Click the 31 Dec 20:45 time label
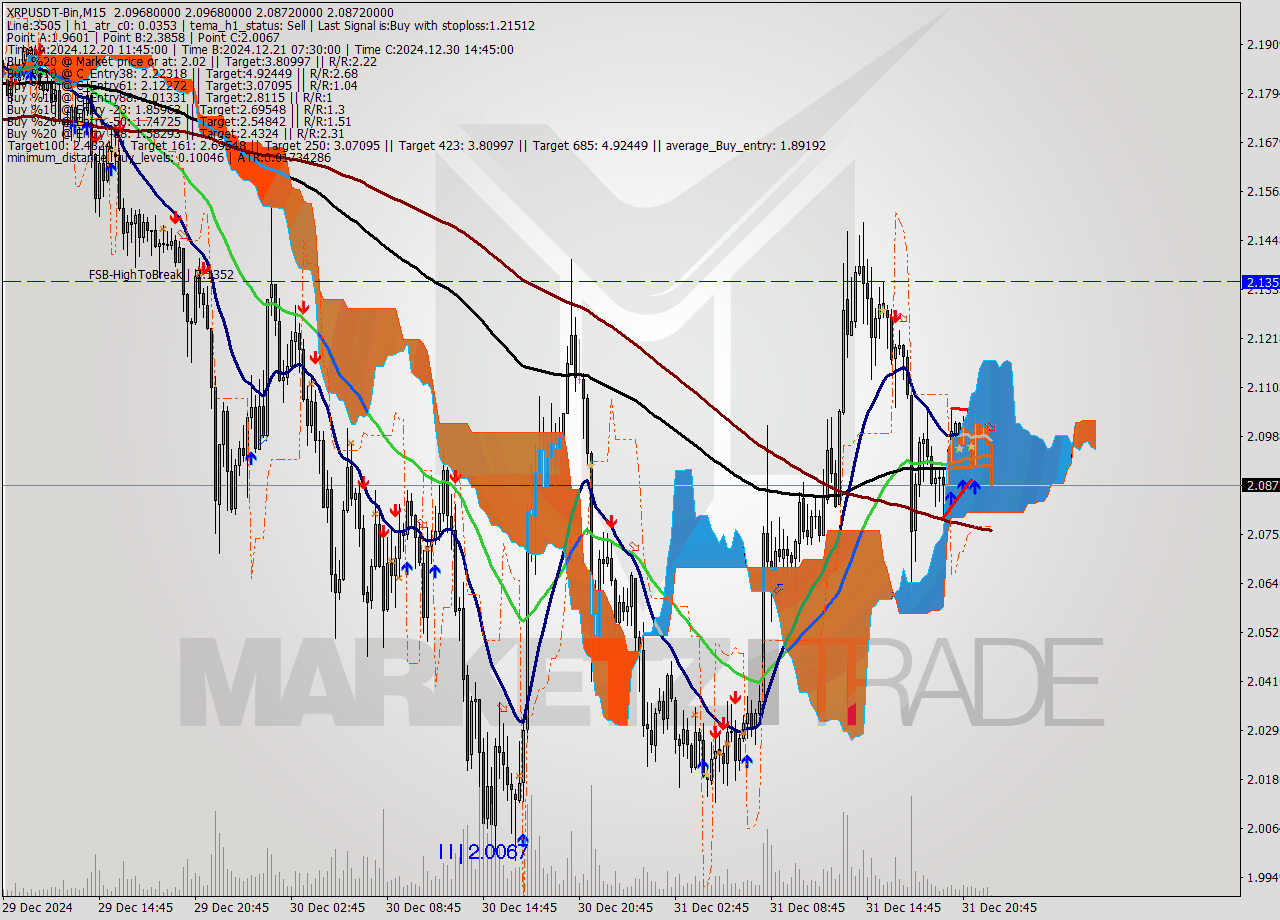 (999, 908)
